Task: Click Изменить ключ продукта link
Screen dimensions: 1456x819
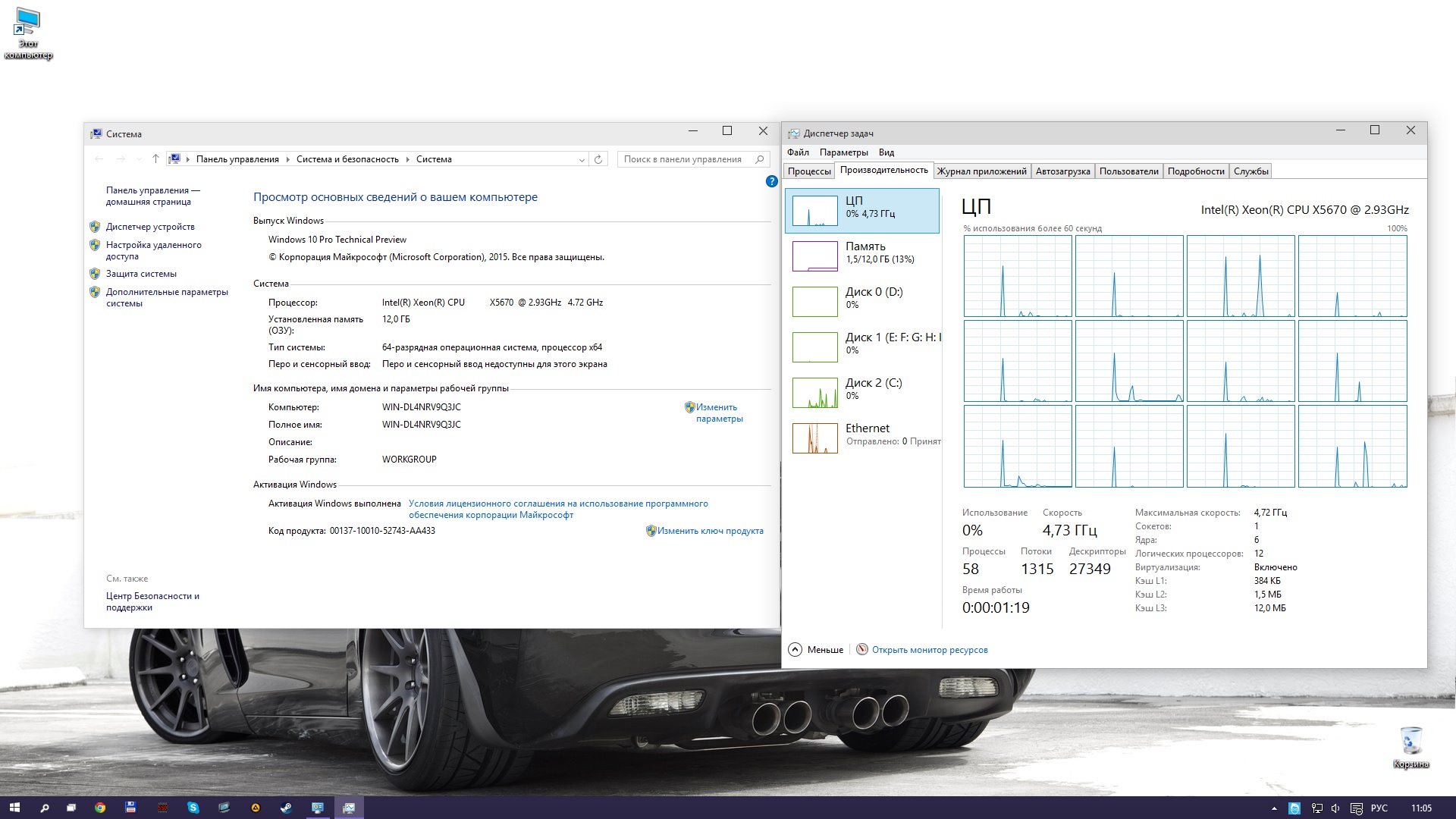Action: tap(710, 531)
